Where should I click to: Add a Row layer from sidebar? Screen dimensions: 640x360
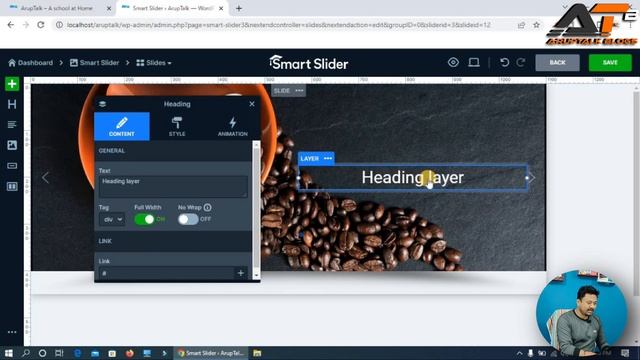pyautogui.click(x=12, y=187)
